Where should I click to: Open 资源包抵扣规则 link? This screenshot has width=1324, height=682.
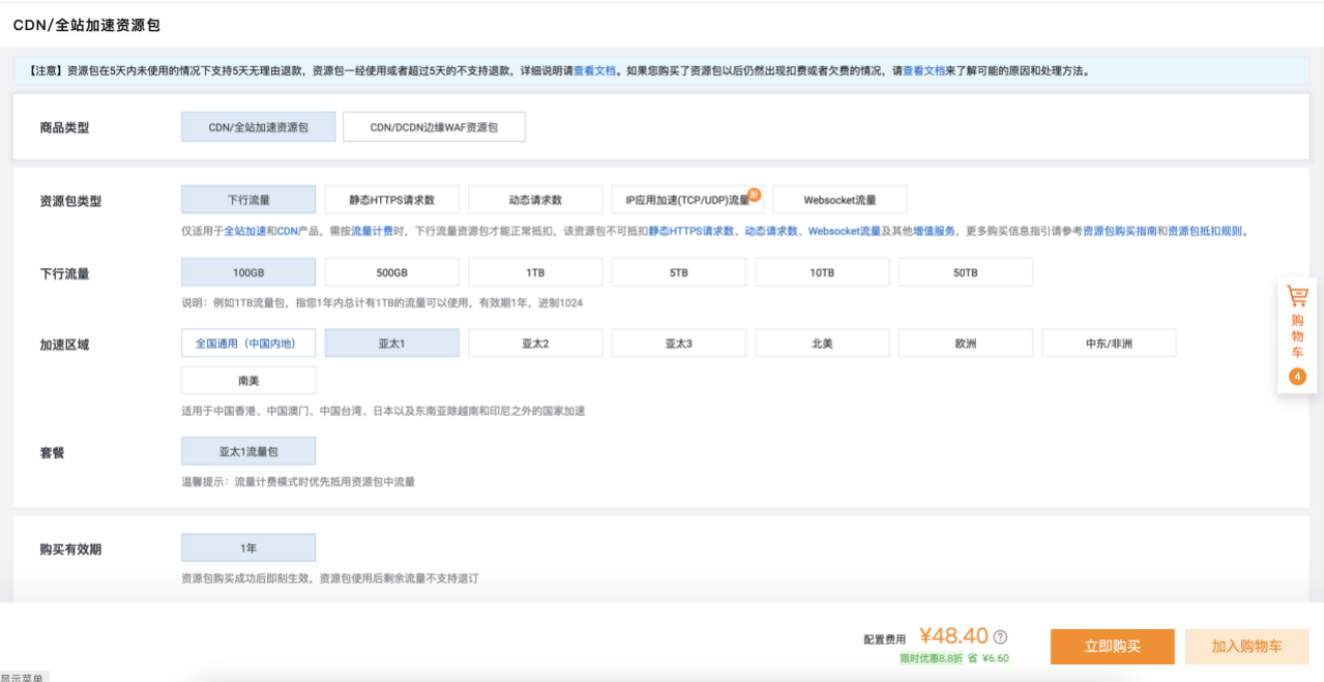[1205, 231]
